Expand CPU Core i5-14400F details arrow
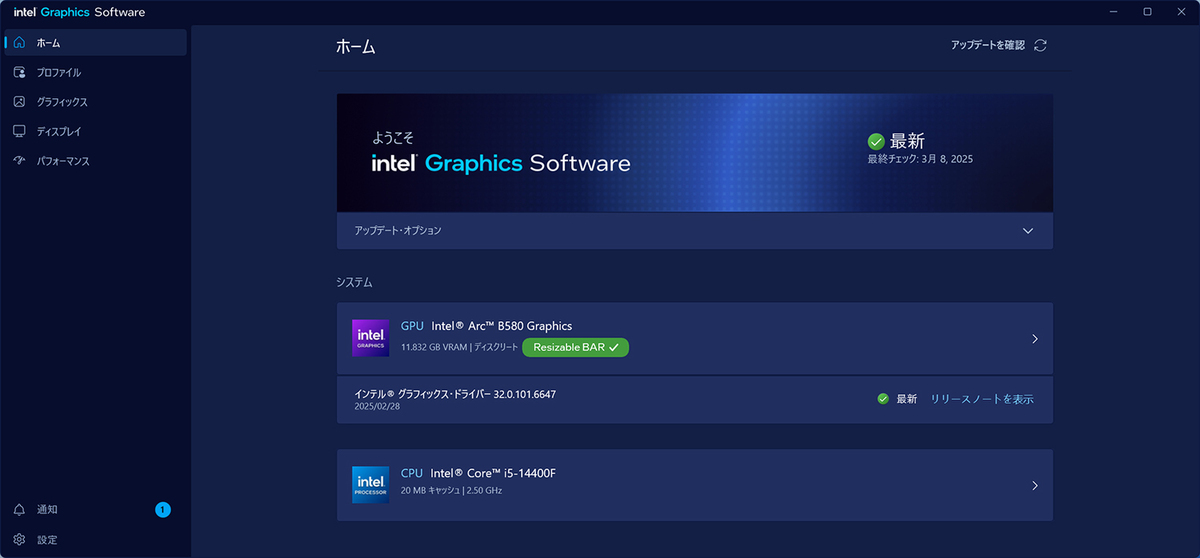The height and width of the screenshot is (558, 1200). tap(1035, 485)
